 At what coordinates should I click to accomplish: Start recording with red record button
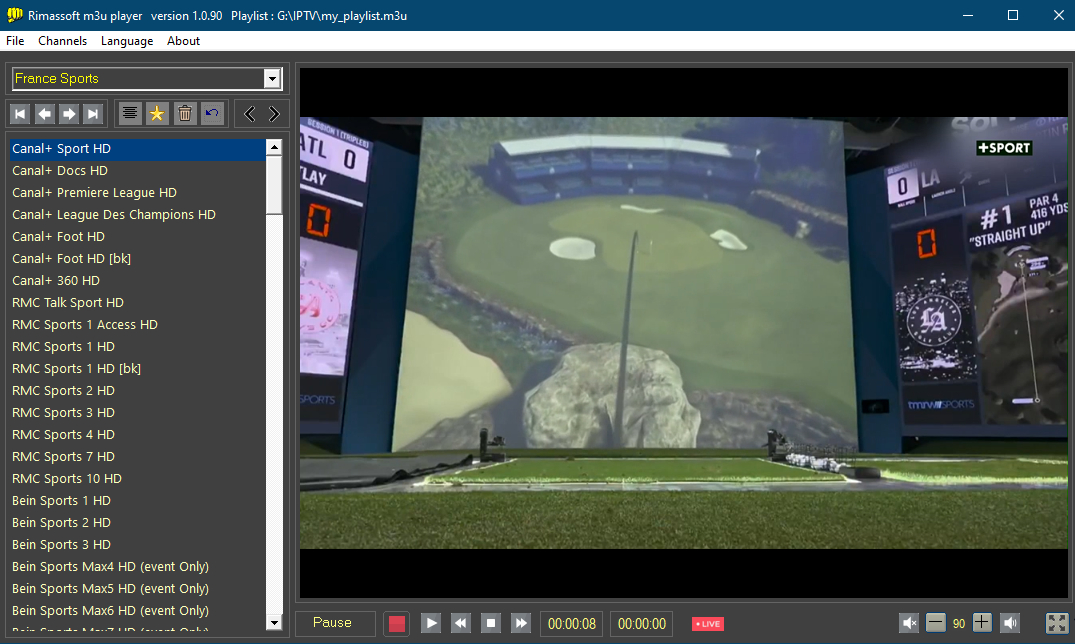(397, 623)
